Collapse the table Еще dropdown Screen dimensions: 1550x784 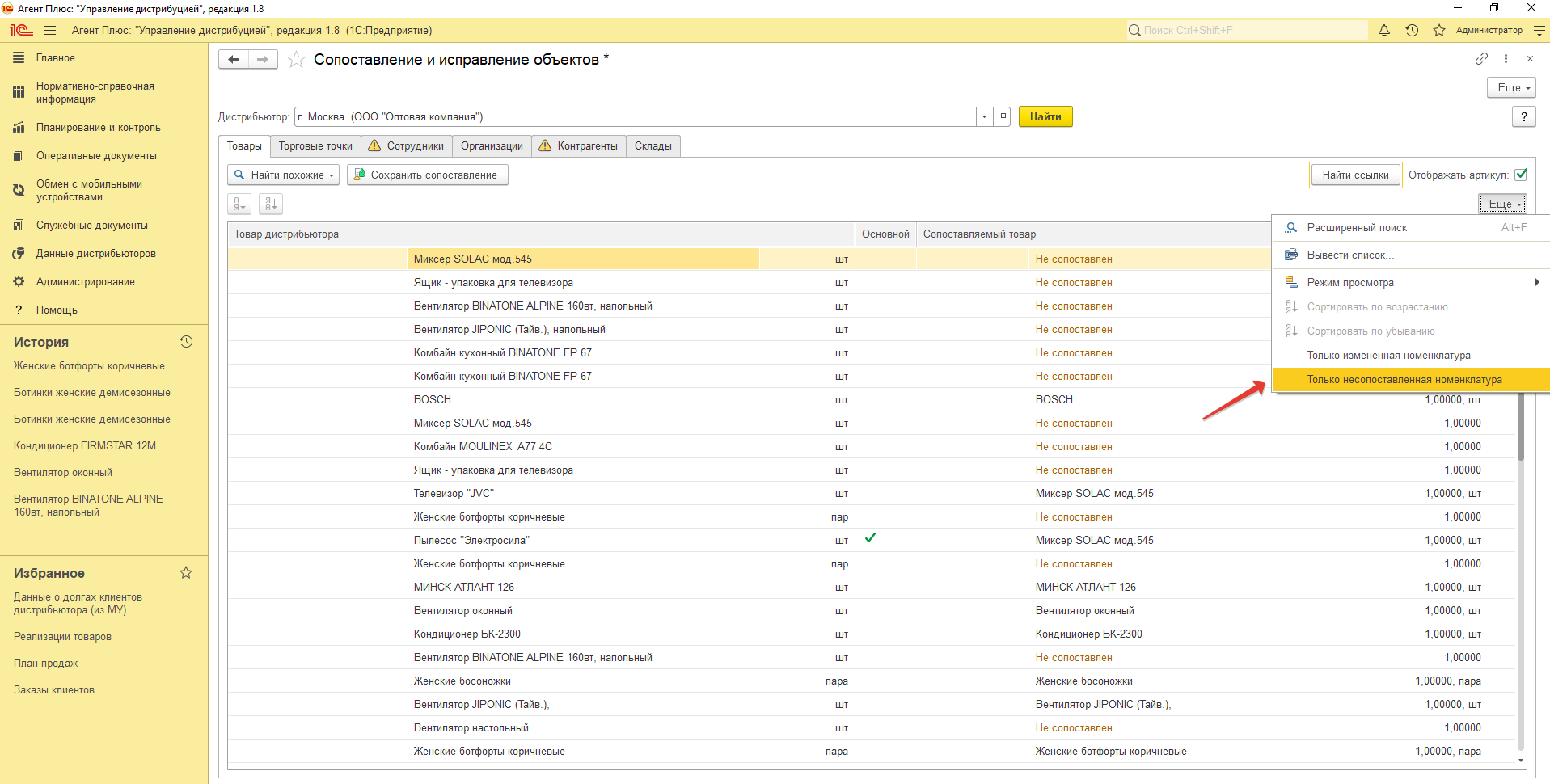1503,204
